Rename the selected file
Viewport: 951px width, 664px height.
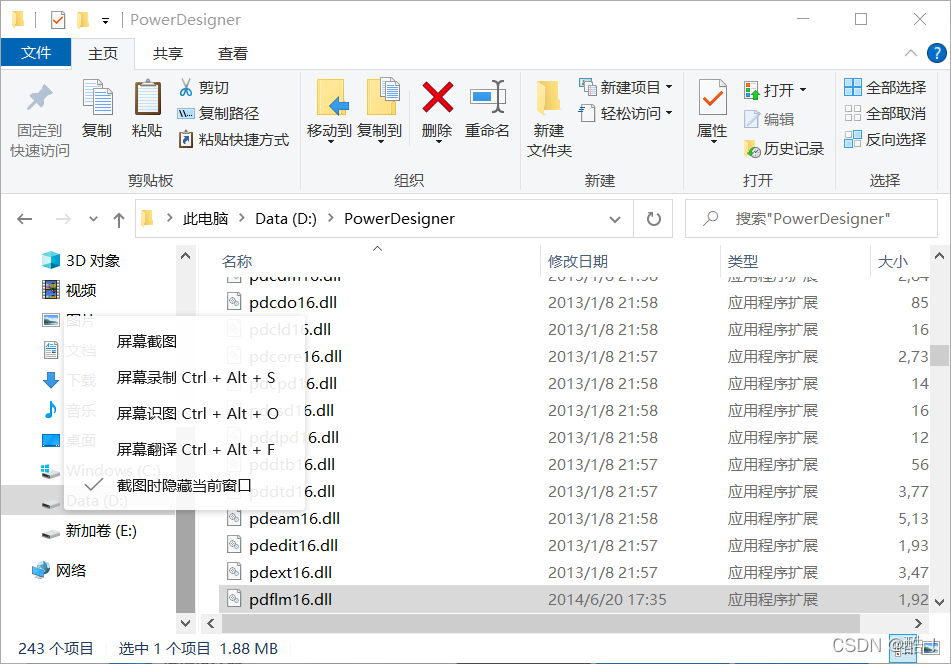pyautogui.click(x=487, y=109)
